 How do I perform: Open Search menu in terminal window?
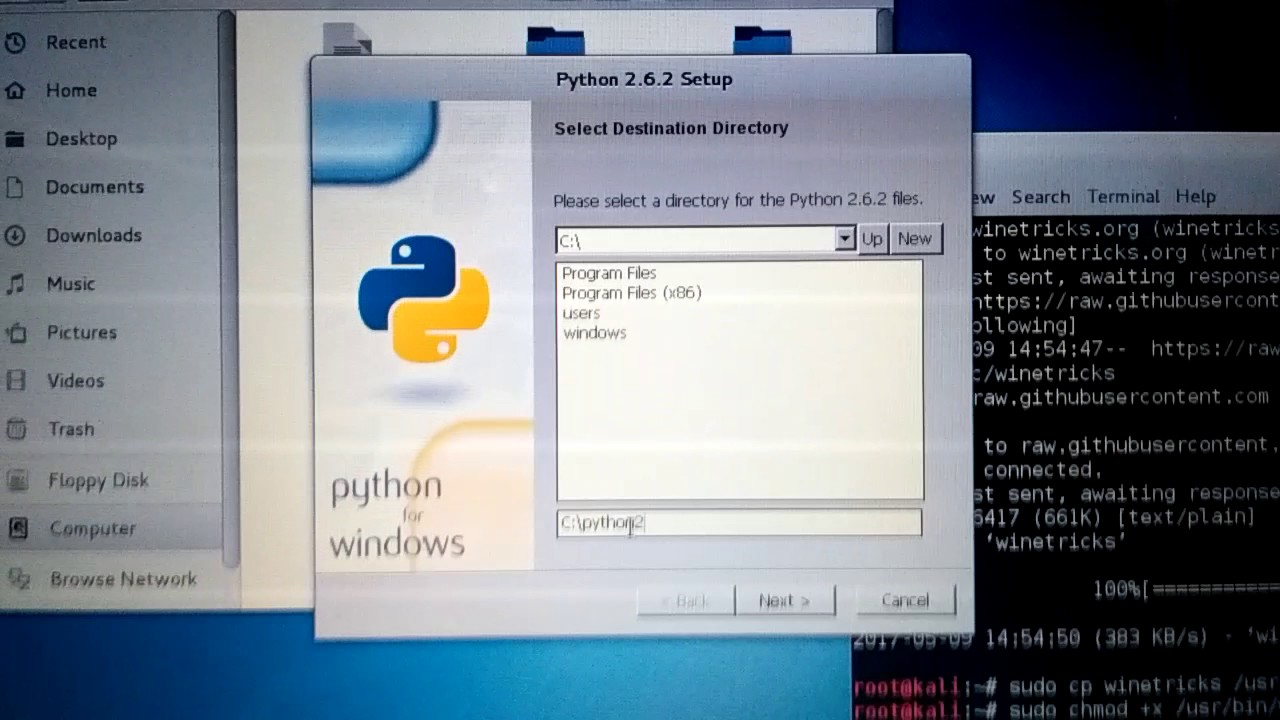click(x=1040, y=197)
